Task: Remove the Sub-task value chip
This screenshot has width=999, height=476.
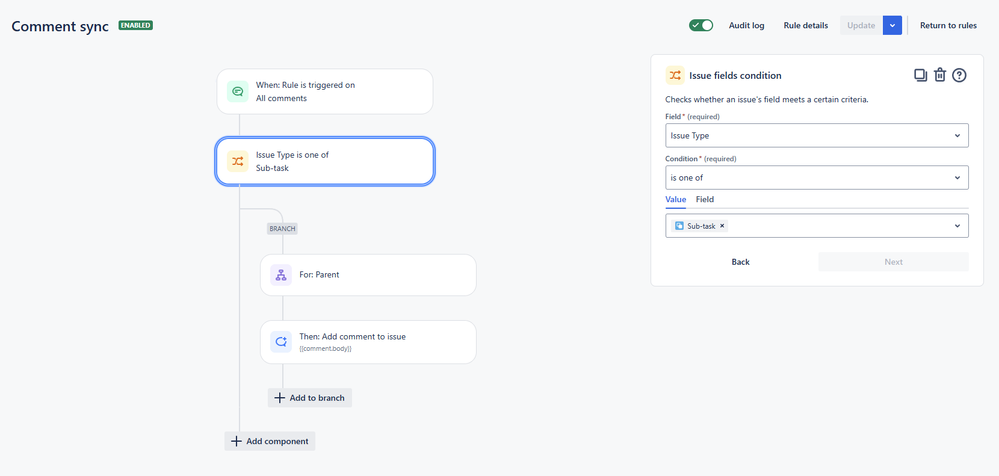Action: tap(723, 226)
